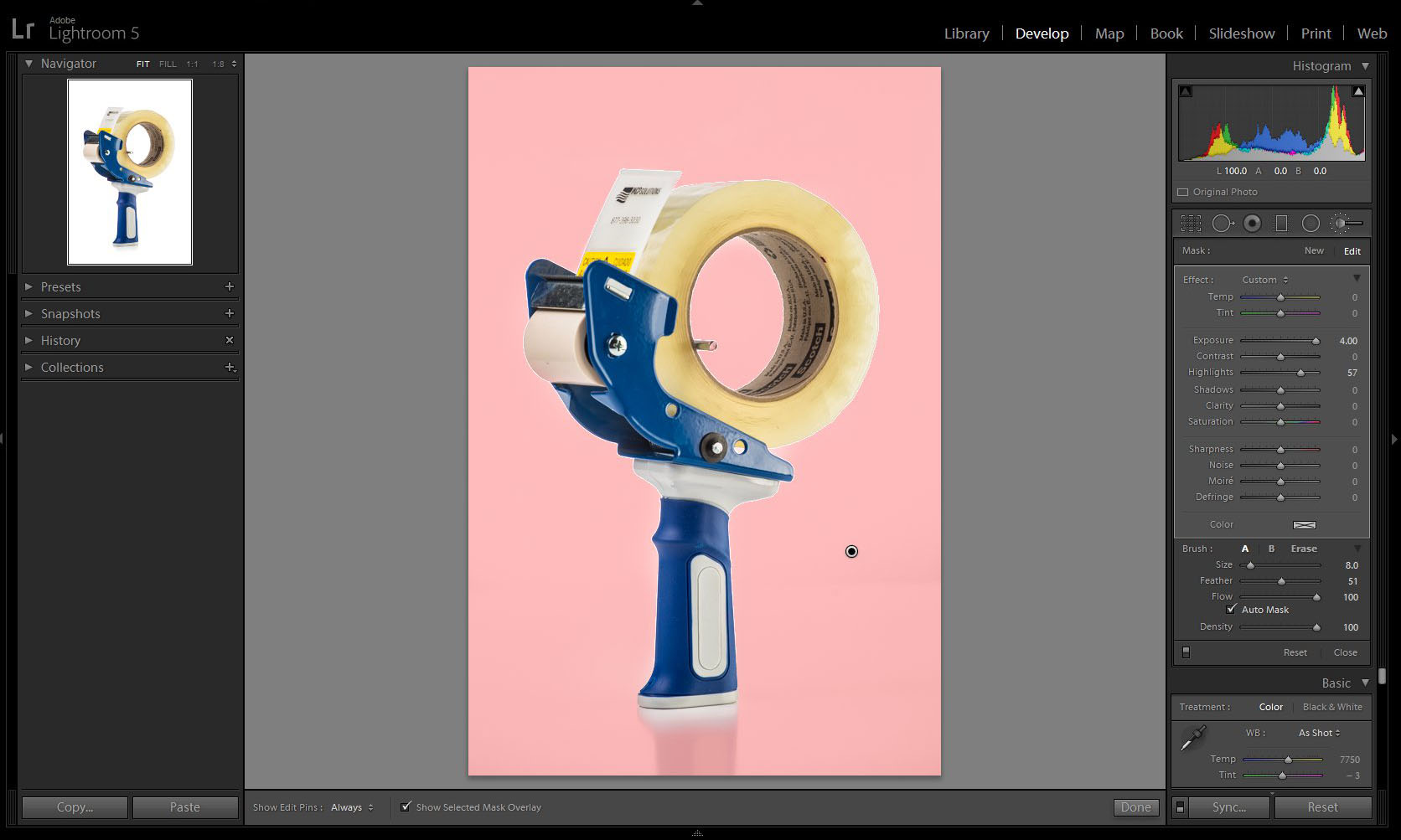
Task: Open the mask Color swatch
Action: [1305, 525]
